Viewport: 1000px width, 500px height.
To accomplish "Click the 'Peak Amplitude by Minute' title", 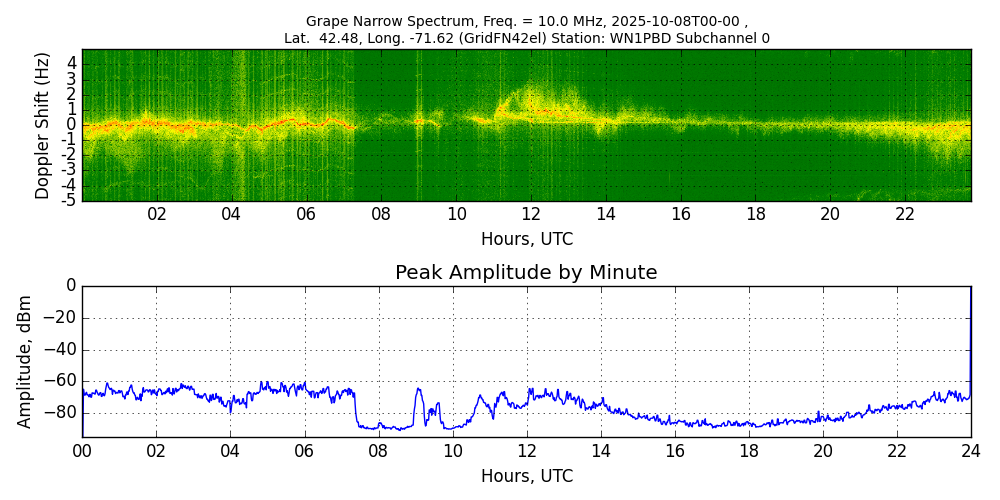I will [x=526, y=273].
